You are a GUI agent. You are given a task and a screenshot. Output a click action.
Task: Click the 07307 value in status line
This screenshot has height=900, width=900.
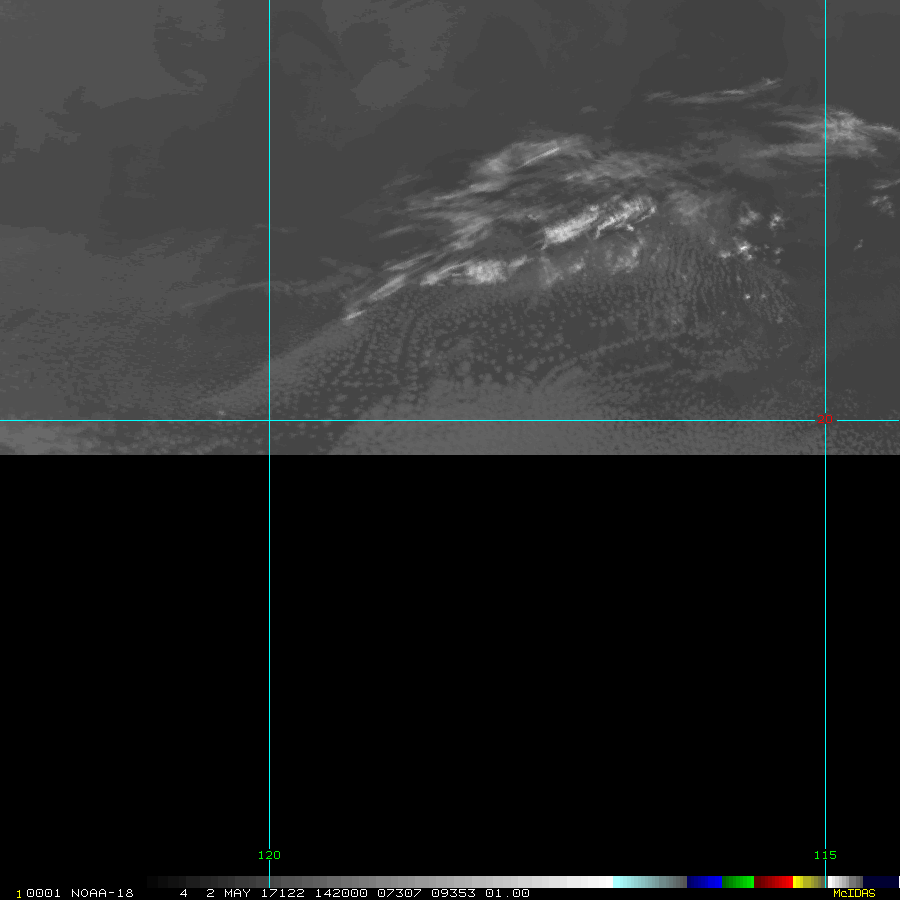(x=398, y=893)
